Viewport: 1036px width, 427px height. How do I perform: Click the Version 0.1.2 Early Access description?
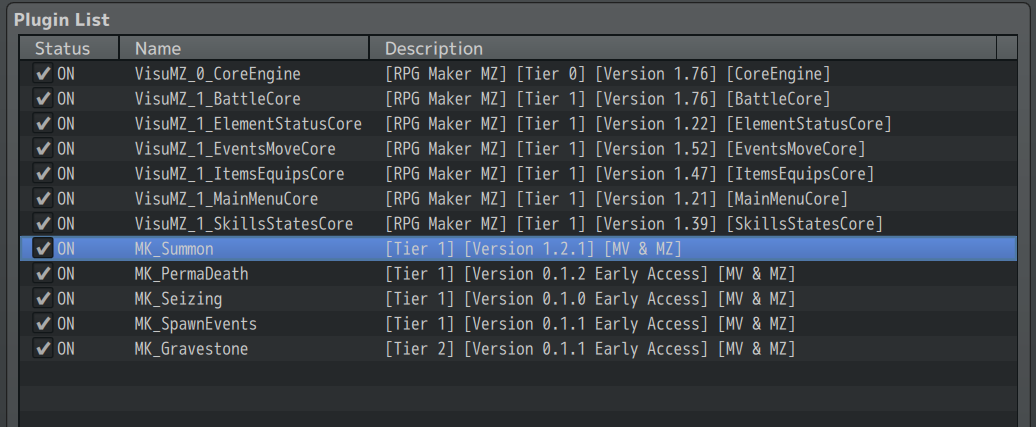(590, 274)
